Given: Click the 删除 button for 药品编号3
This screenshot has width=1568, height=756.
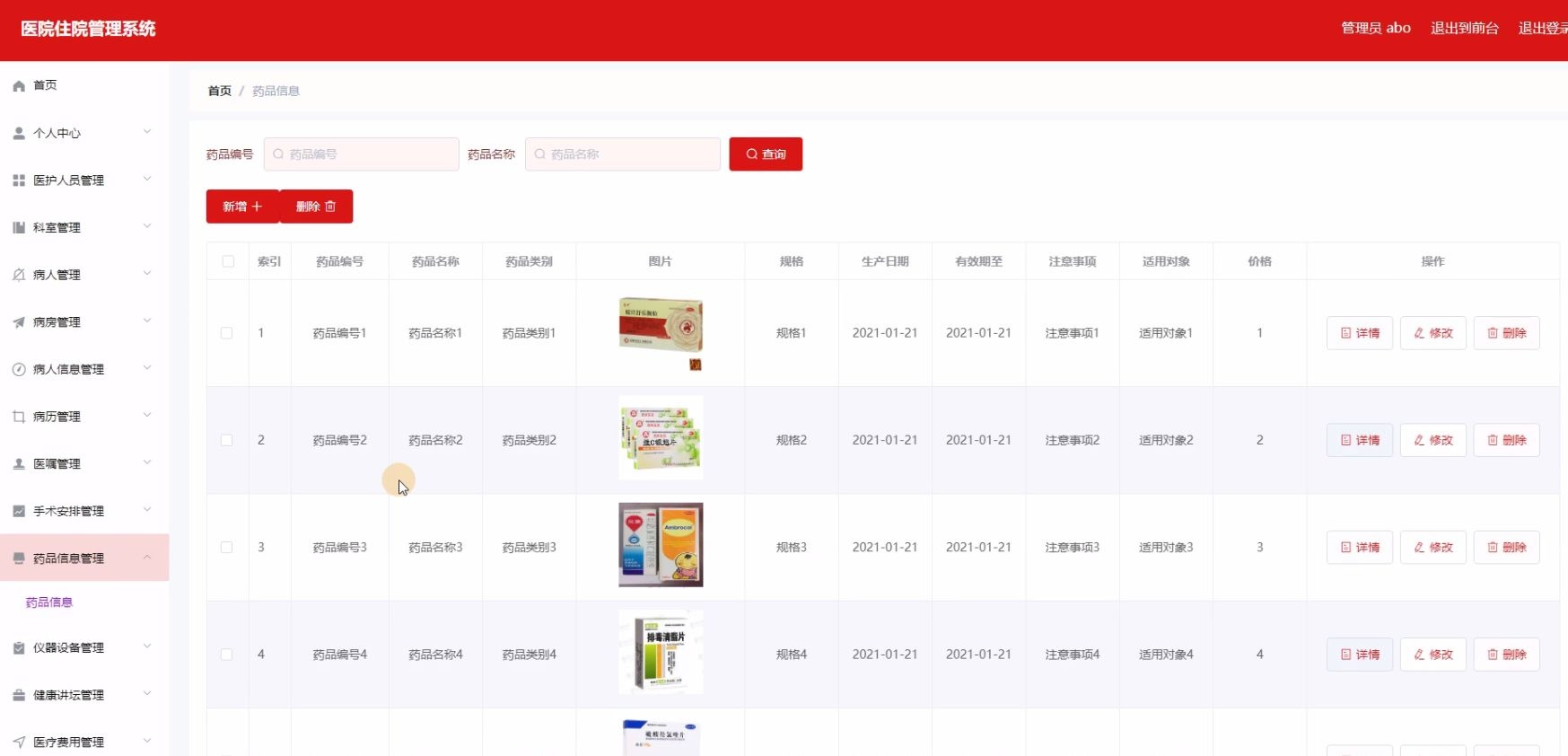Looking at the screenshot, I should pyautogui.click(x=1507, y=548).
